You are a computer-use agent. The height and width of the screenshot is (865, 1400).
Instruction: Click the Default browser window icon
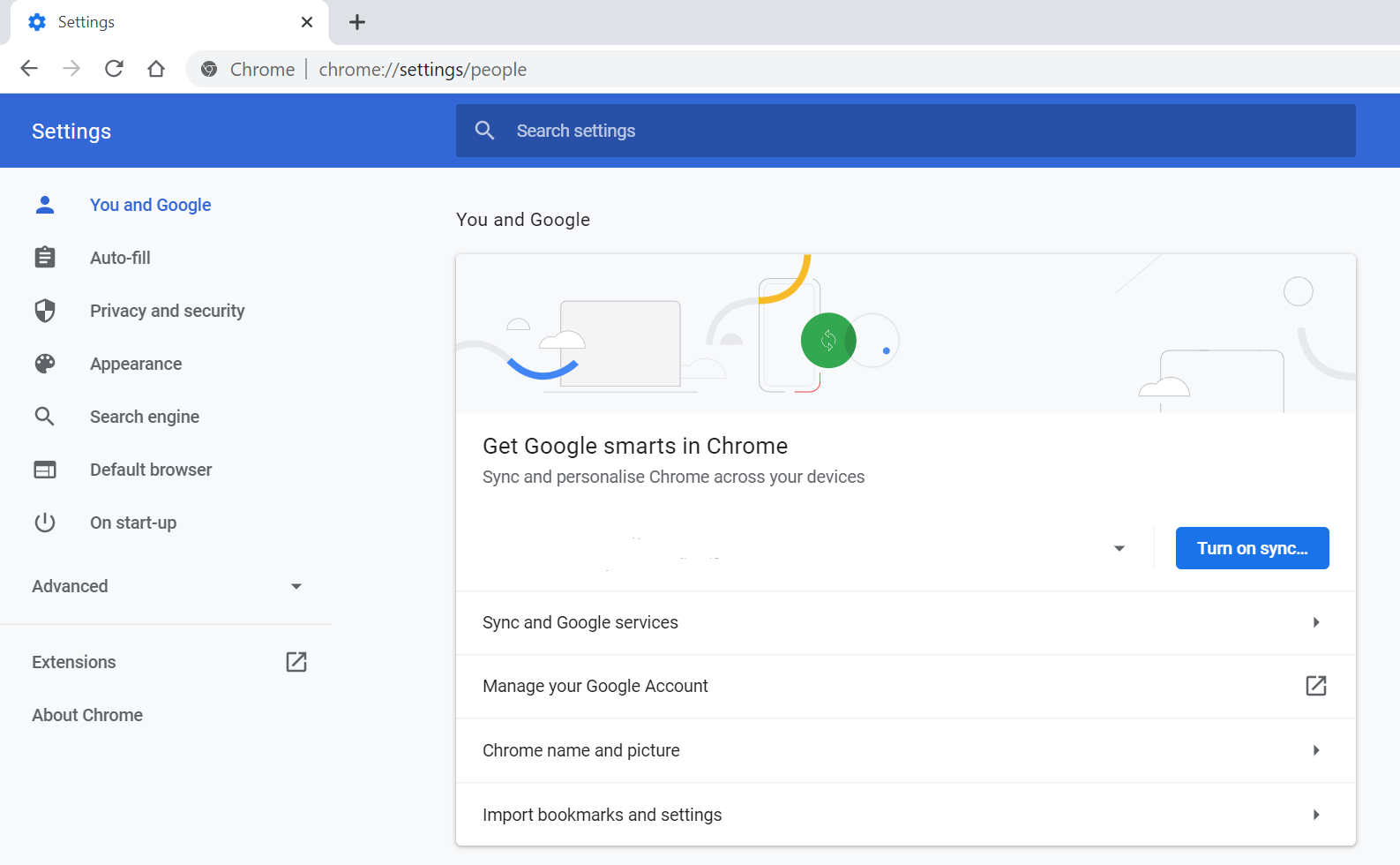[x=45, y=470]
